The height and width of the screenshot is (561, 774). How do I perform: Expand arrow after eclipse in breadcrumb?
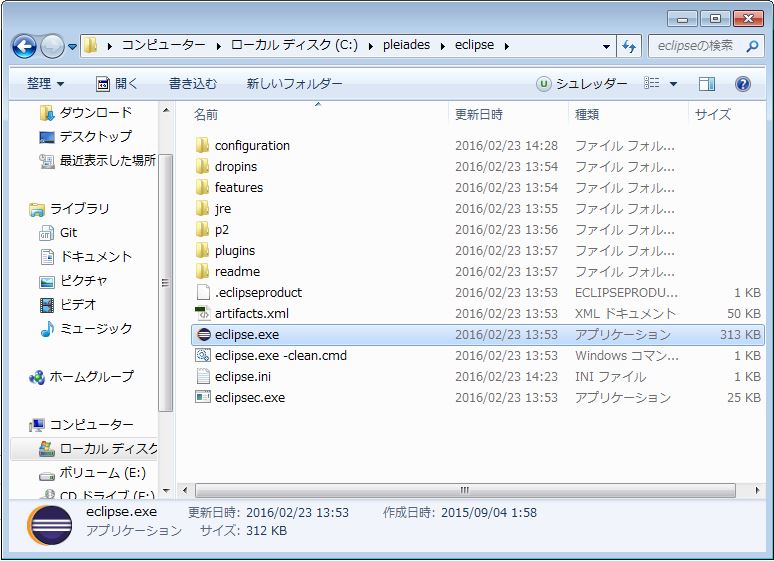pyautogui.click(x=506, y=46)
